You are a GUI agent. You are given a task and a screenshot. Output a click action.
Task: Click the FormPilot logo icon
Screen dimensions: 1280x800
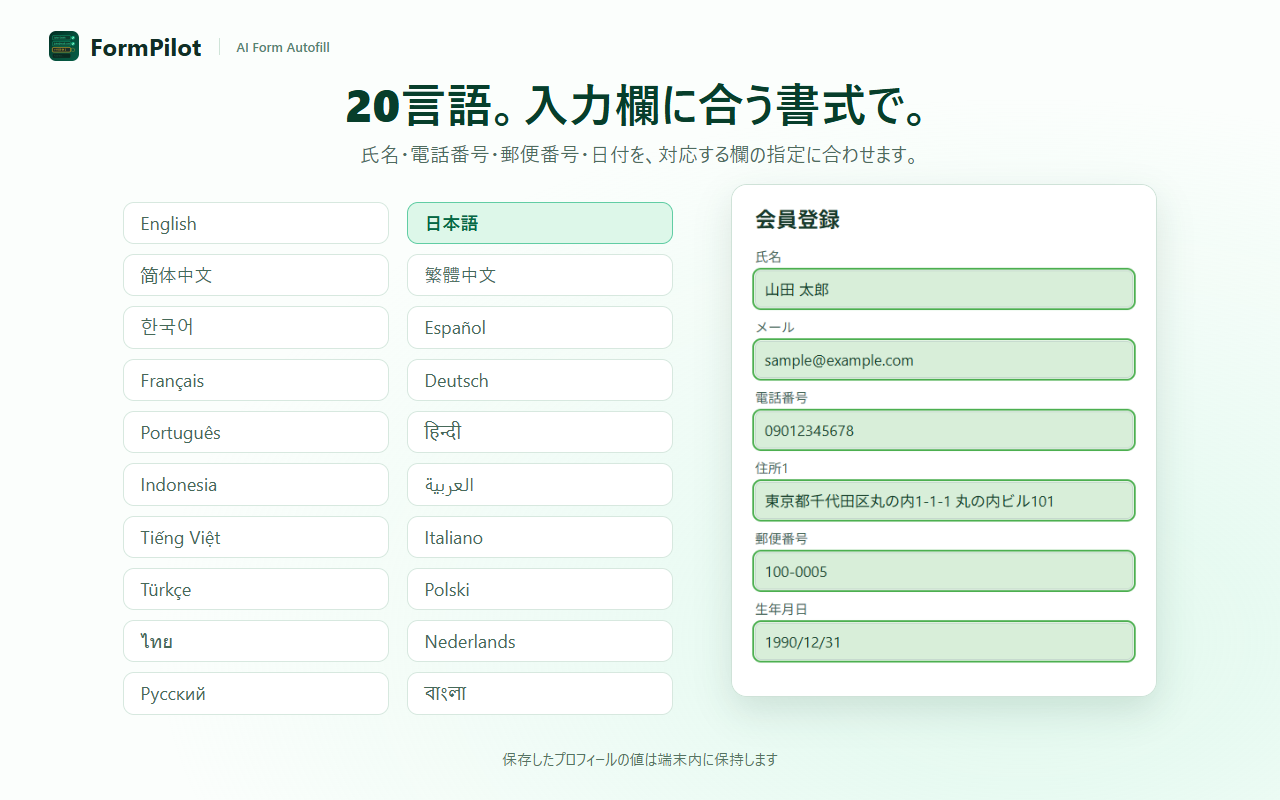(64, 46)
